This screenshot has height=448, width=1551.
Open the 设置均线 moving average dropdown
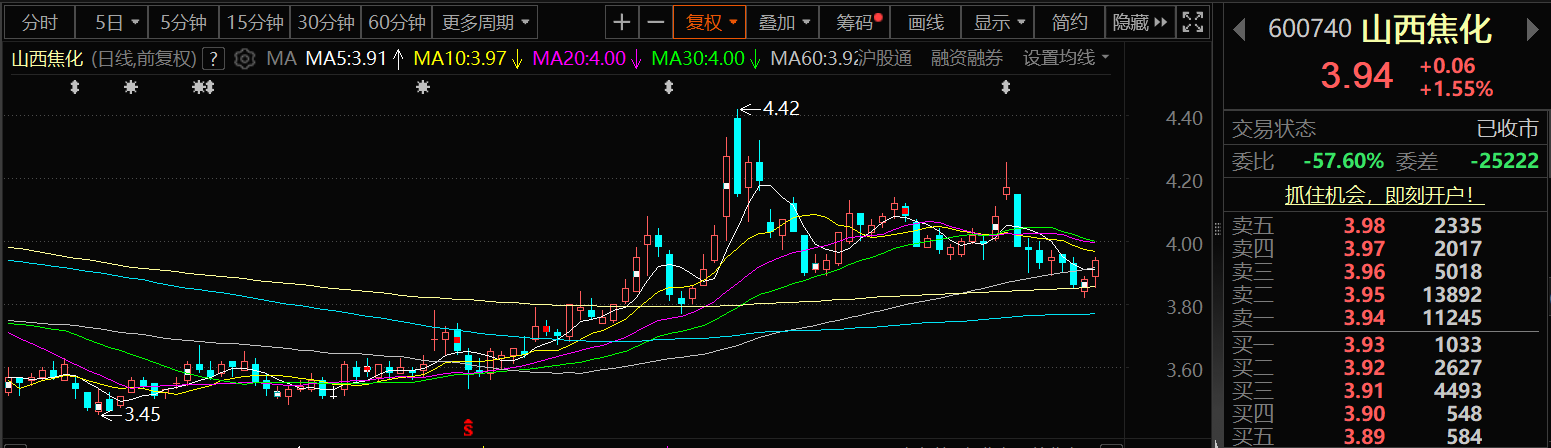point(1066,58)
